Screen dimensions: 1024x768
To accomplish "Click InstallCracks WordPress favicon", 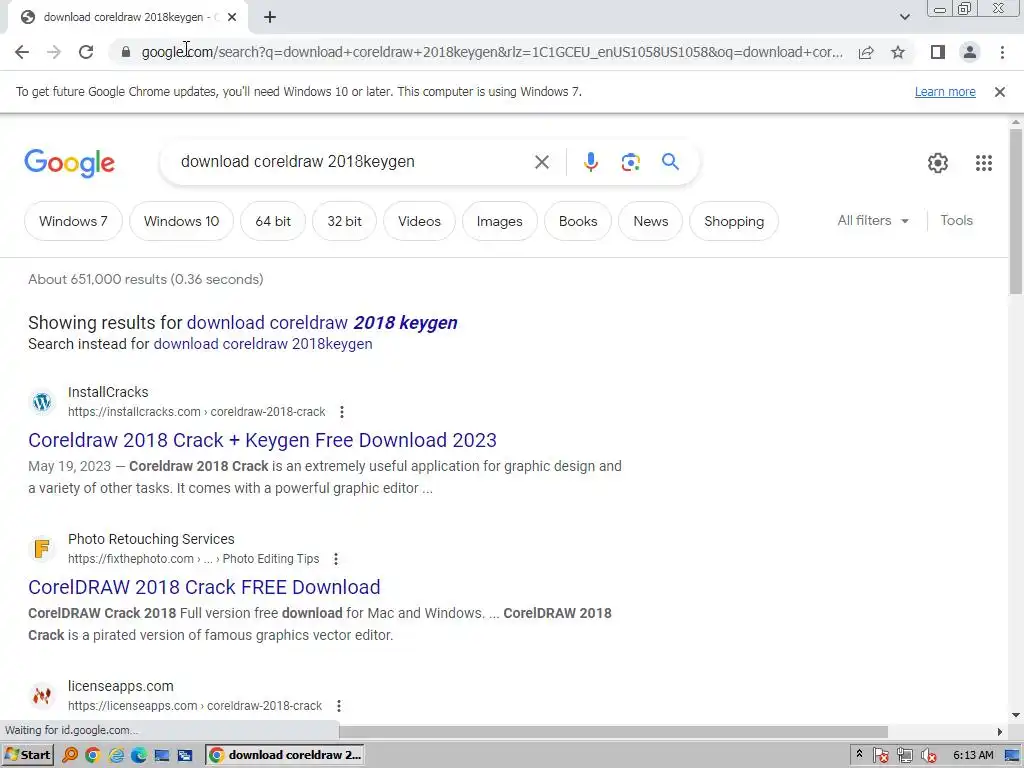I will [42, 402].
